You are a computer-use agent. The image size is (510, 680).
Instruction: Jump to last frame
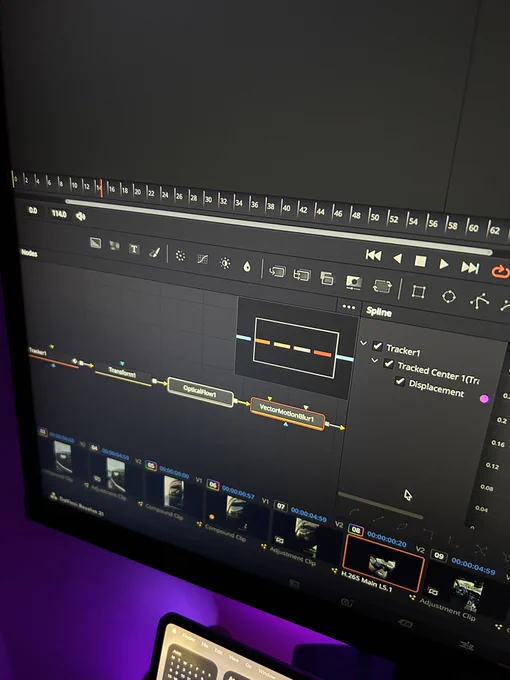(x=470, y=268)
